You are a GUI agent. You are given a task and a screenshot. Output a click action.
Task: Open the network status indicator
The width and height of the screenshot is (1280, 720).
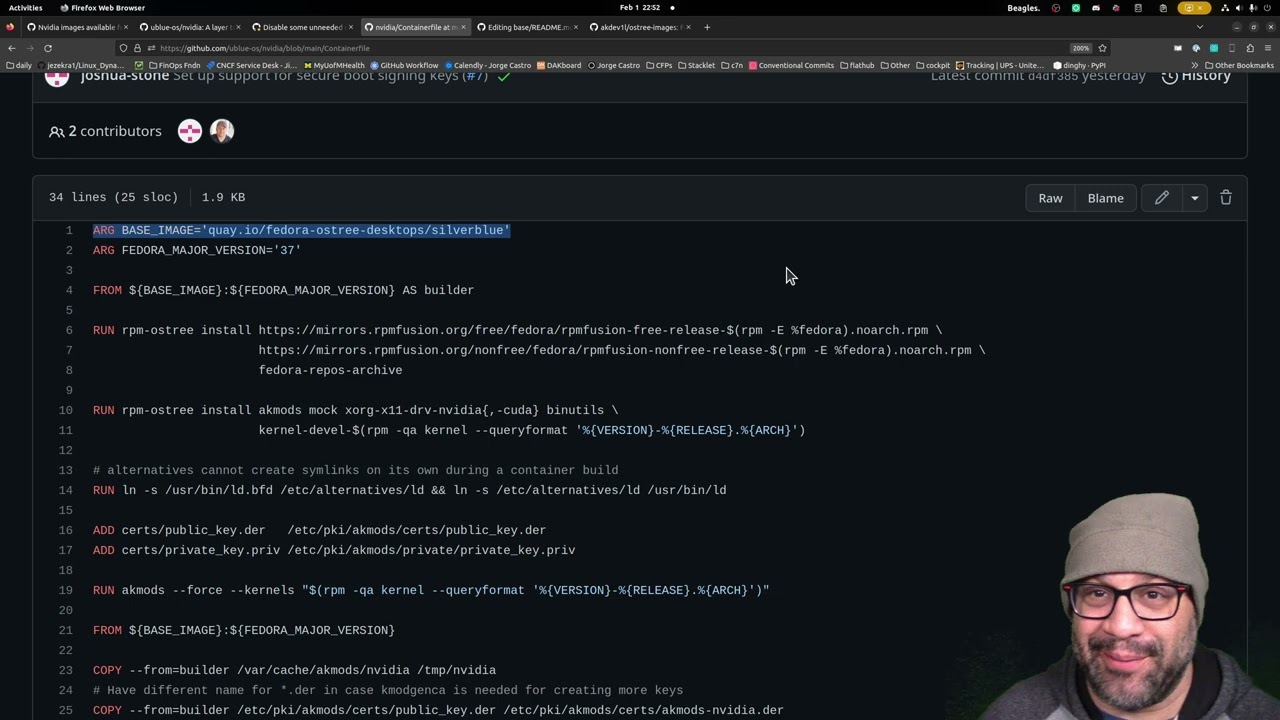point(1225,8)
